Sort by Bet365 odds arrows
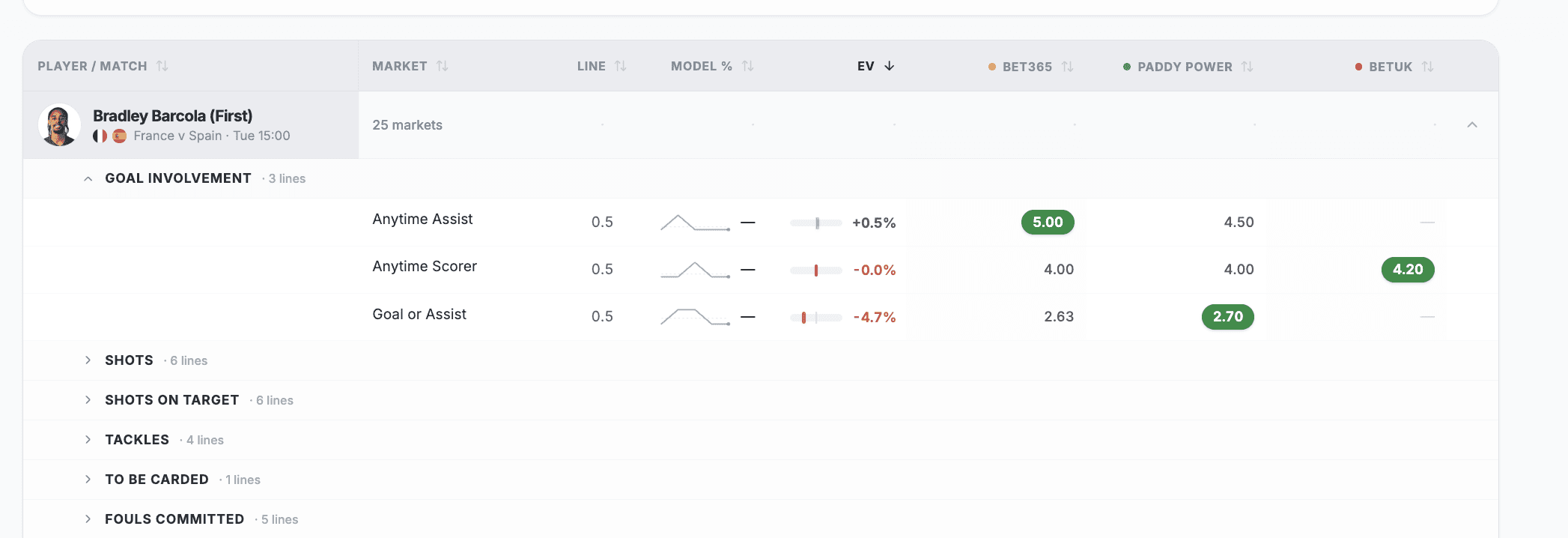Viewport: 1568px width, 538px height. point(1067,67)
